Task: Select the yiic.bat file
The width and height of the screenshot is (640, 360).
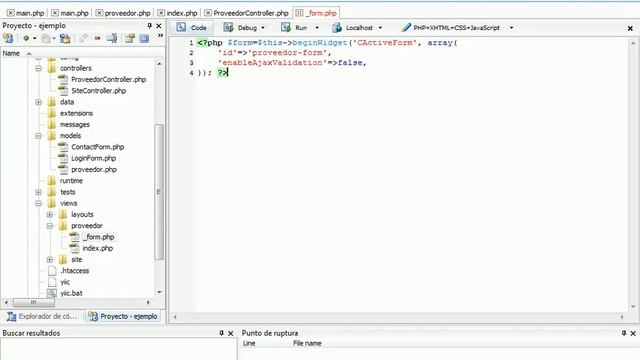Action: pos(71,293)
